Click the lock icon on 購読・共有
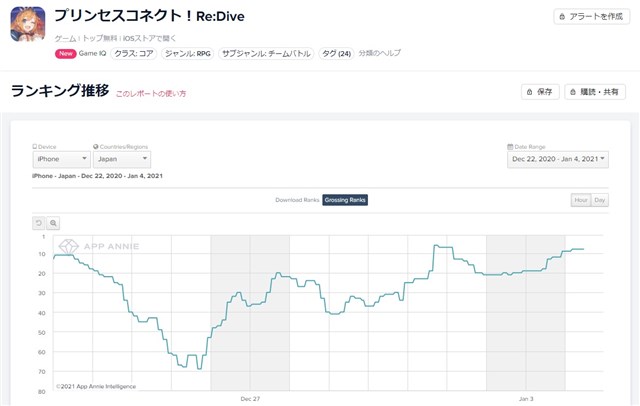The width and height of the screenshot is (640, 406). click(x=573, y=92)
